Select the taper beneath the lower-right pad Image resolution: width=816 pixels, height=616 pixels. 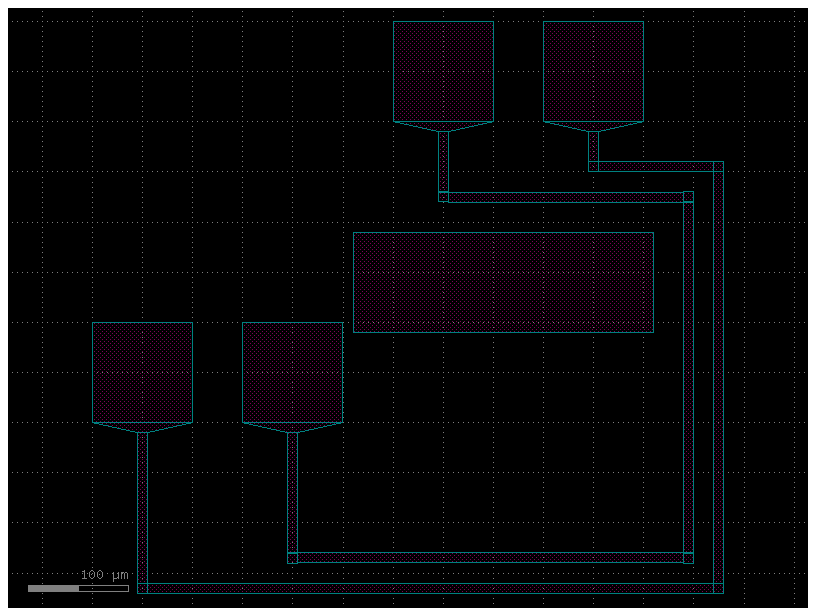292,427
